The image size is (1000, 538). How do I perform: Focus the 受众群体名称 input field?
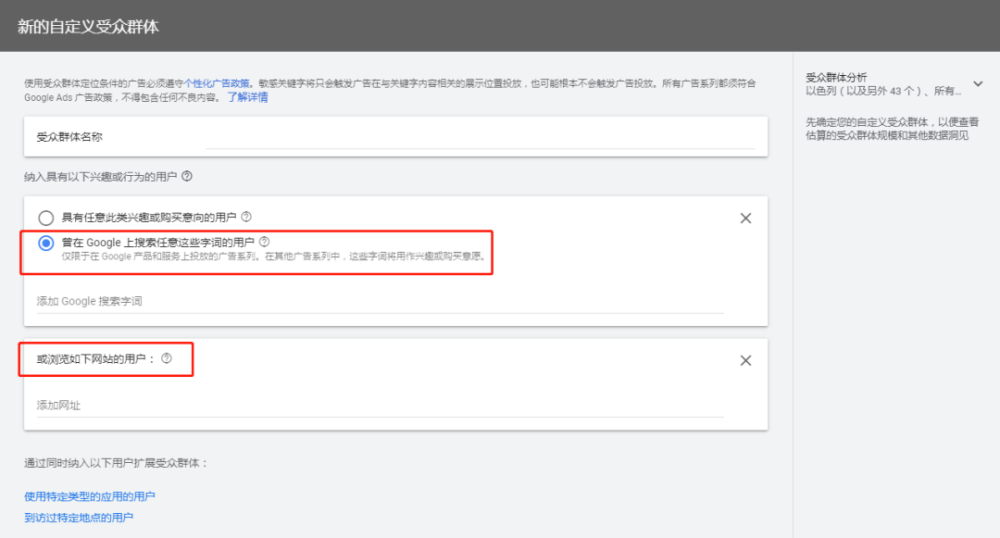(x=480, y=137)
